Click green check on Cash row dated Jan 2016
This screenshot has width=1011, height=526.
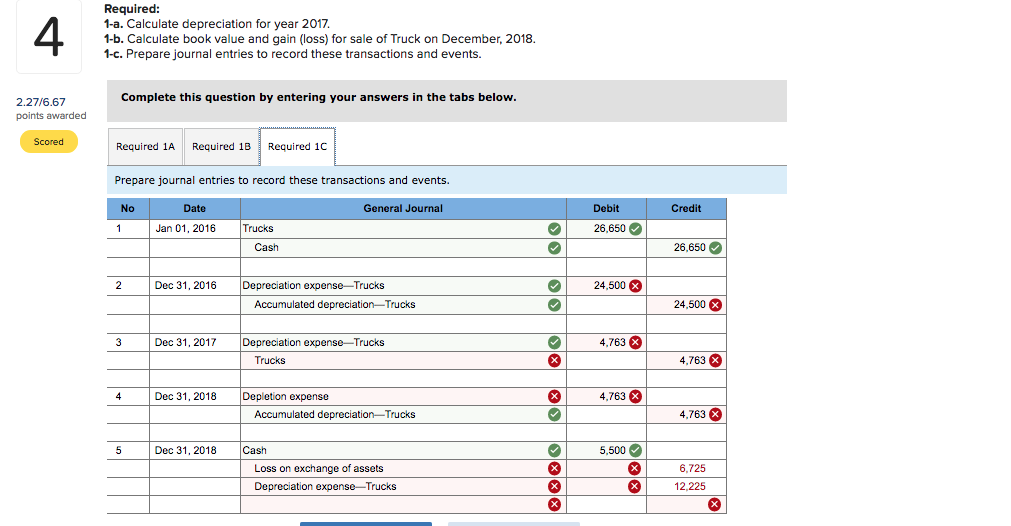tap(554, 248)
